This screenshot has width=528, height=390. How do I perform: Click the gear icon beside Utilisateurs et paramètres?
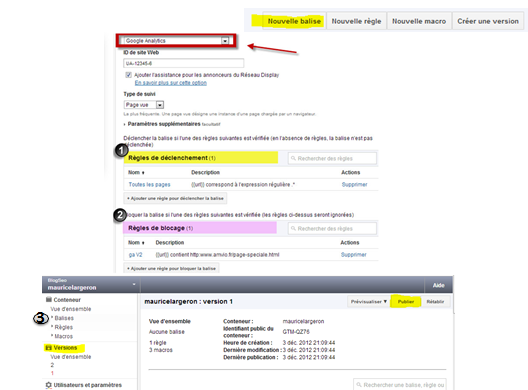[x=48, y=385]
